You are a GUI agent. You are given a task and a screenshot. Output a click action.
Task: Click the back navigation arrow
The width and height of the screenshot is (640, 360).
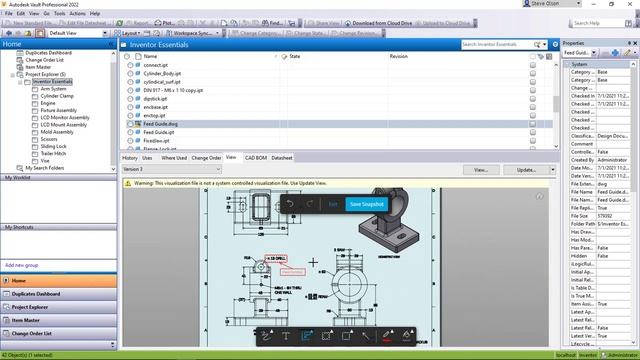coord(9,33)
